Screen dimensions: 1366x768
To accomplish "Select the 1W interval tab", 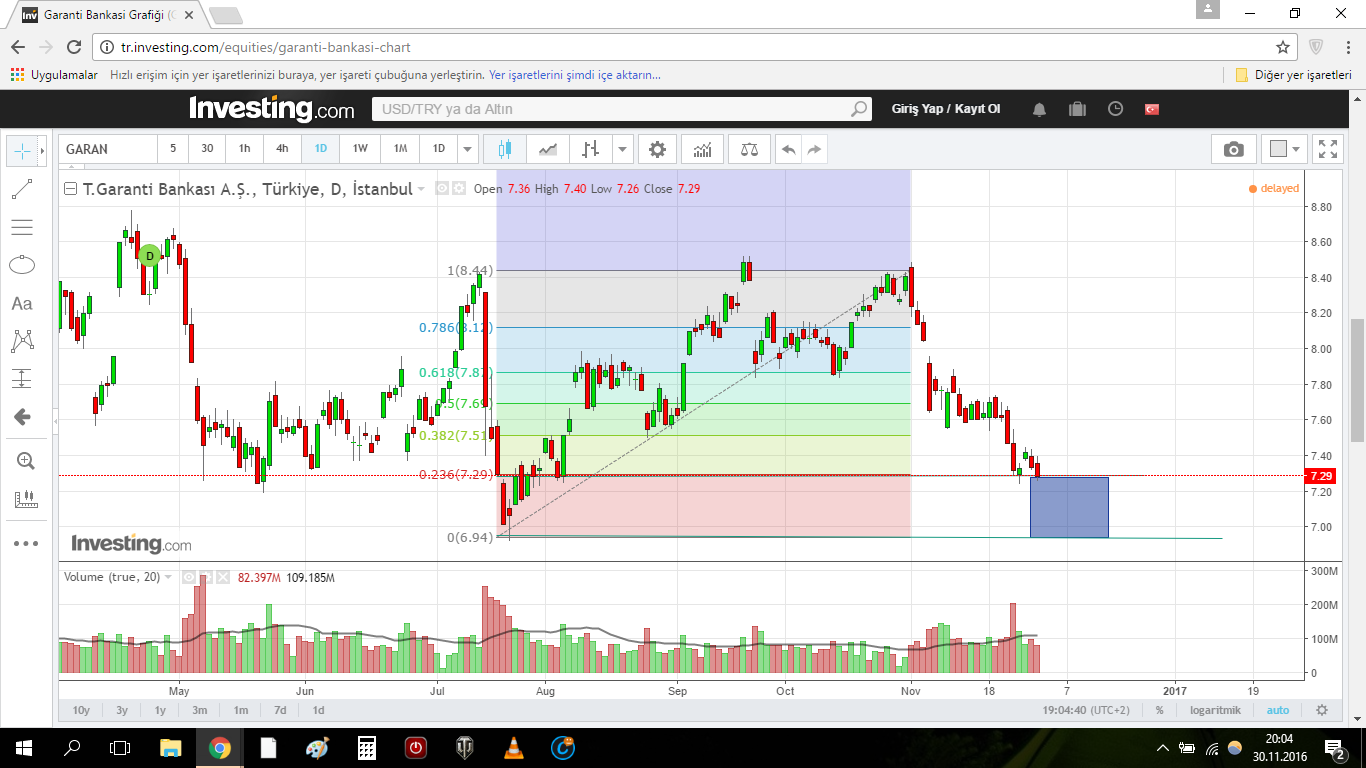I will point(360,149).
